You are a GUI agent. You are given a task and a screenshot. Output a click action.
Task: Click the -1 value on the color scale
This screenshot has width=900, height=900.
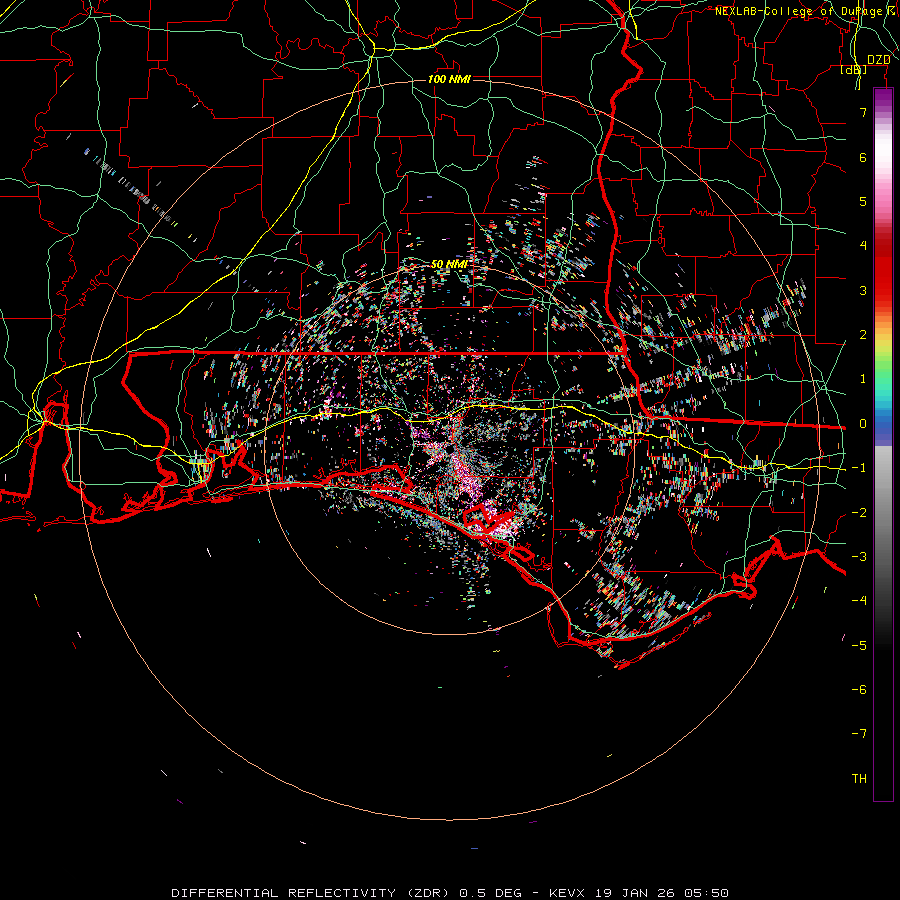[x=859, y=468]
